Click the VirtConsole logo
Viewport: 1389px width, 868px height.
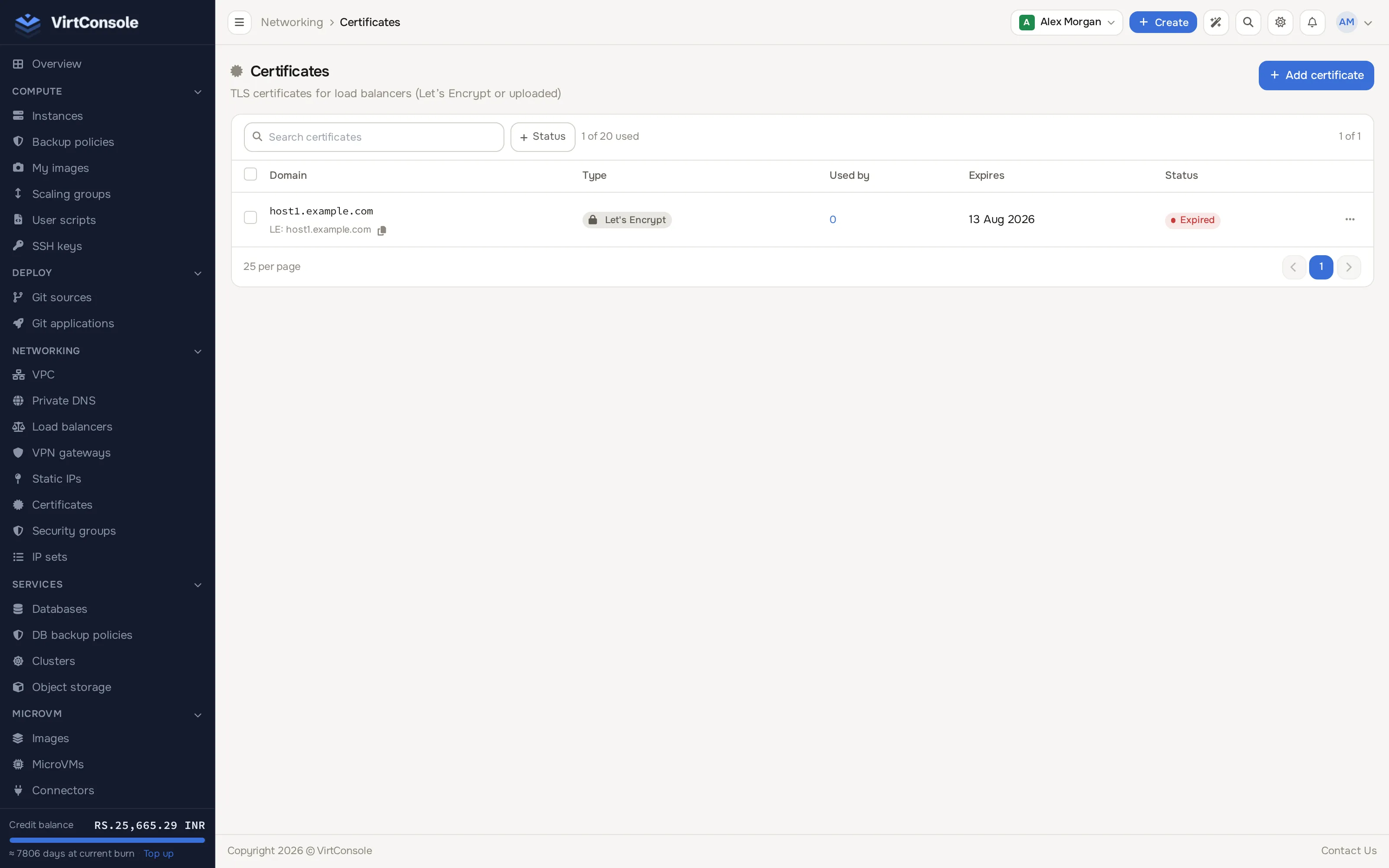76,23
